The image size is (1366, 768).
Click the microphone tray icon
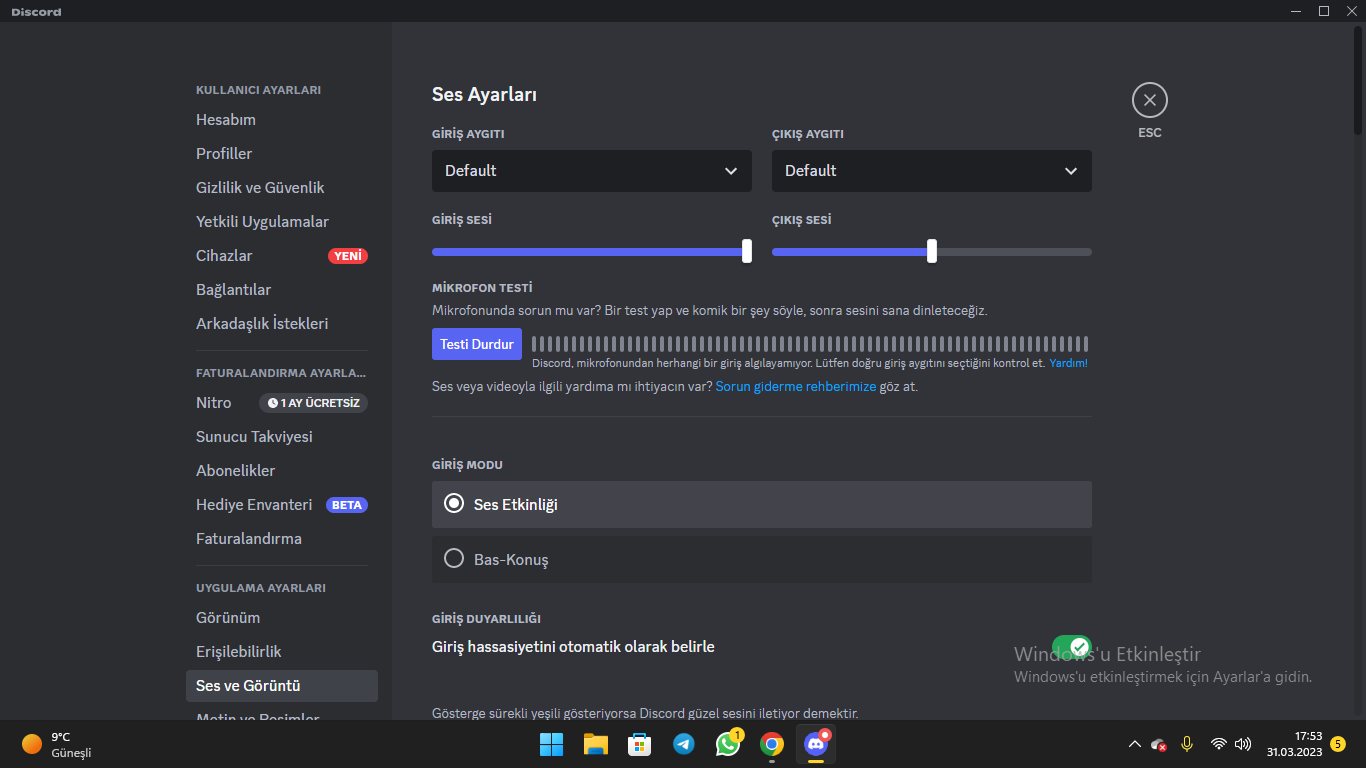[1187, 744]
